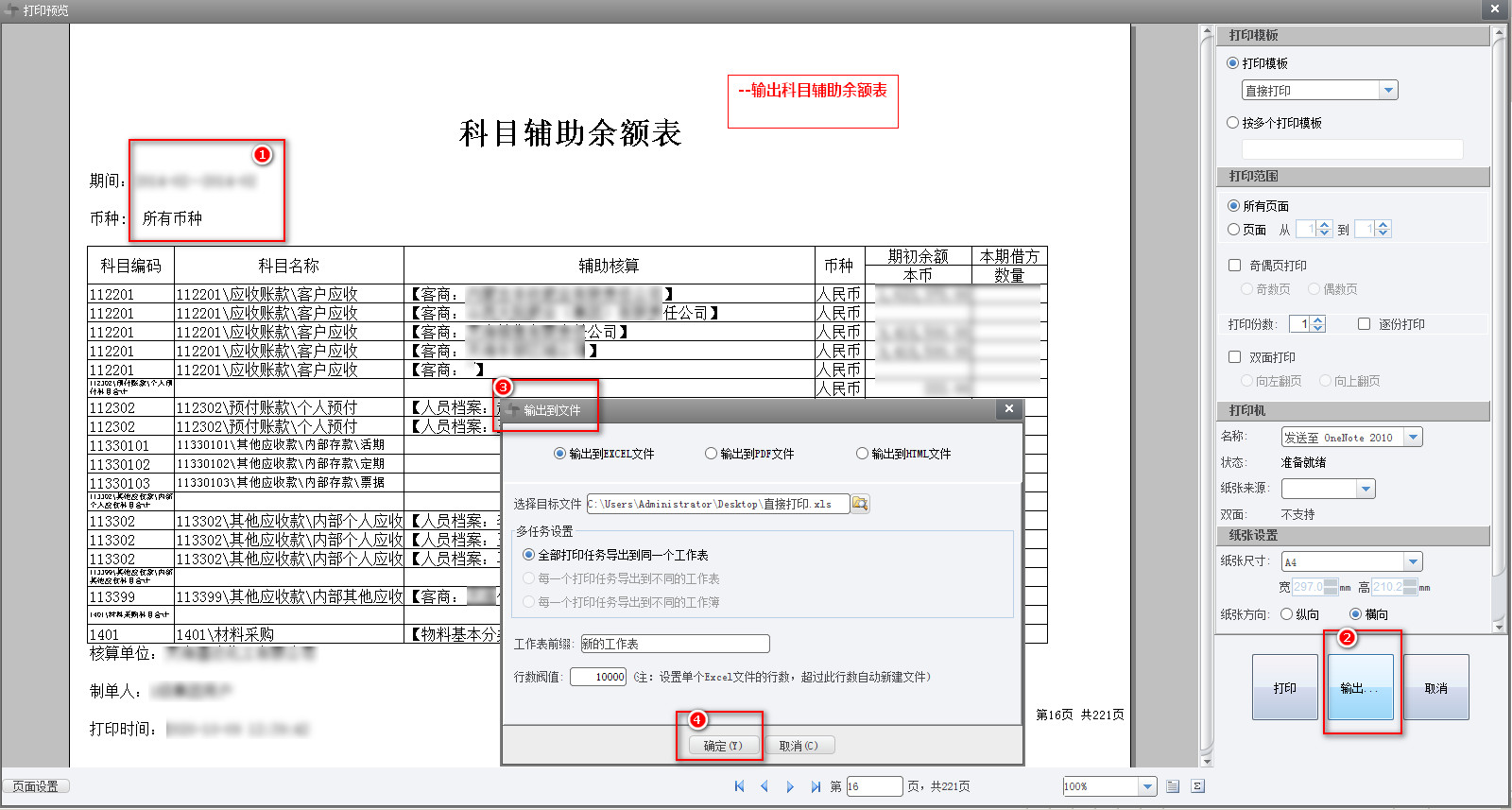Screen dimensions: 1512x810
Task: Select 输出到PDF文件 radio option
Action: click(712, 454)
